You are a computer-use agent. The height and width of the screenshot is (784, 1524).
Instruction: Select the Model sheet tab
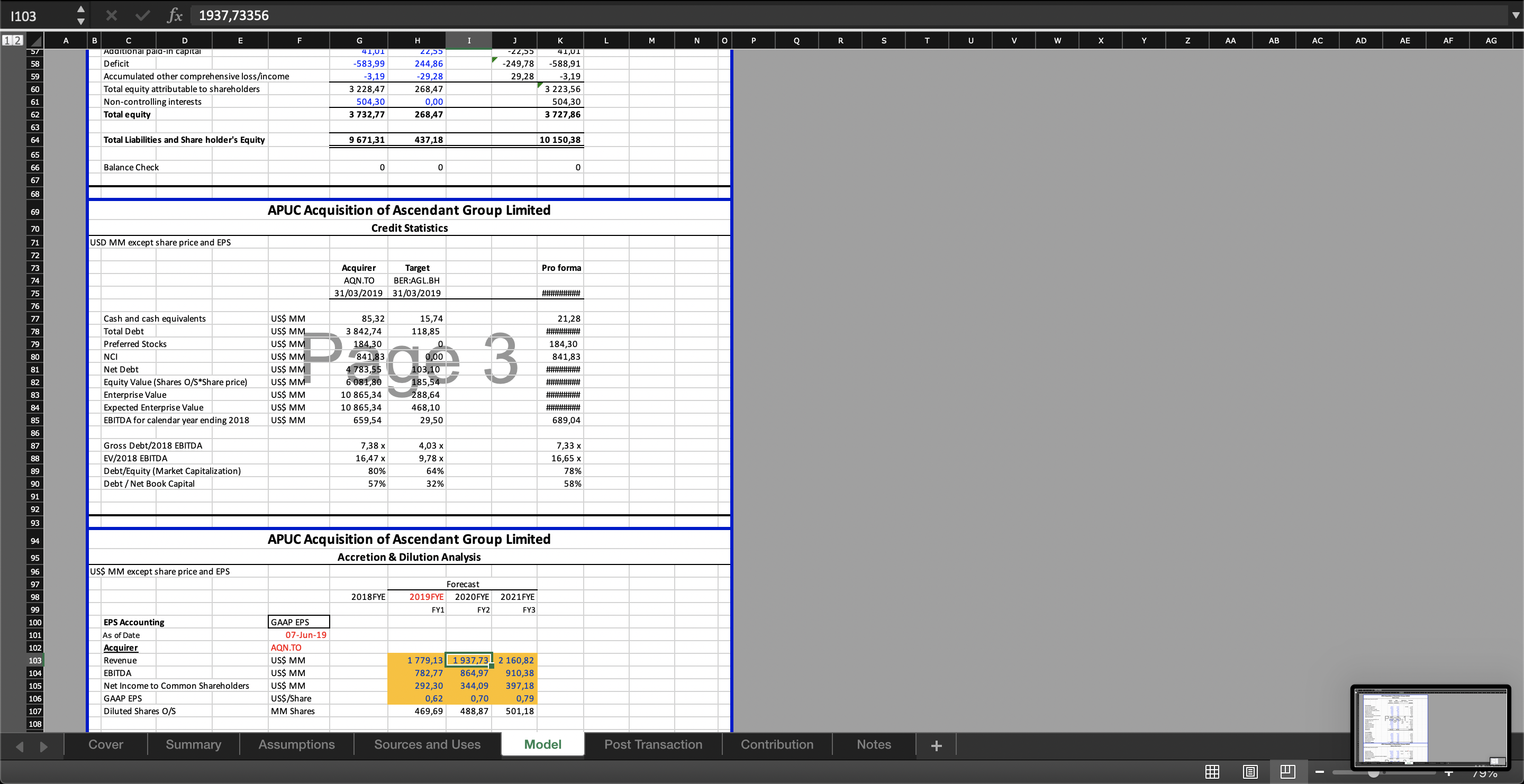[x=542, y=744]
